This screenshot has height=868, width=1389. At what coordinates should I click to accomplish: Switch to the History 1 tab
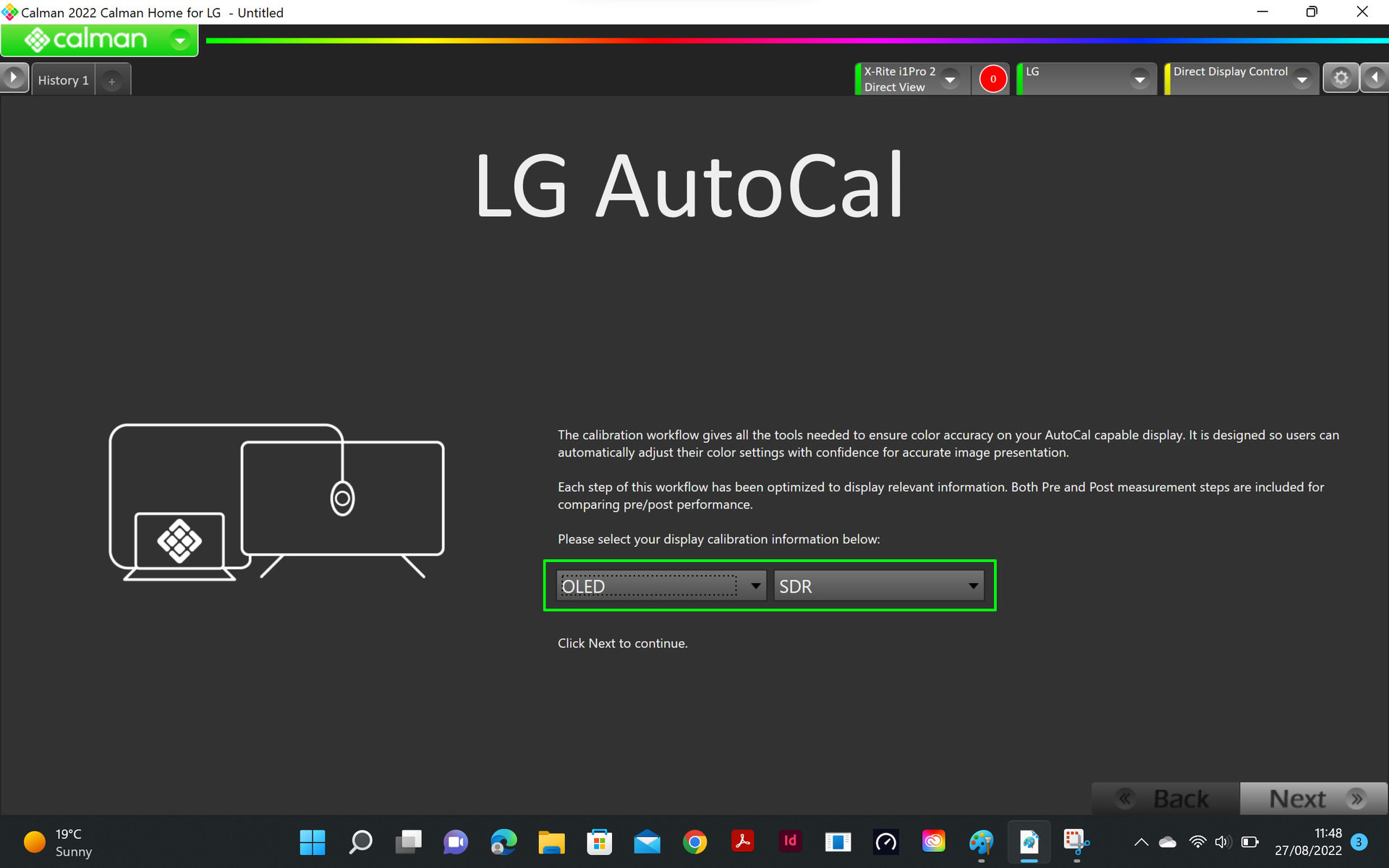(63, 80)
